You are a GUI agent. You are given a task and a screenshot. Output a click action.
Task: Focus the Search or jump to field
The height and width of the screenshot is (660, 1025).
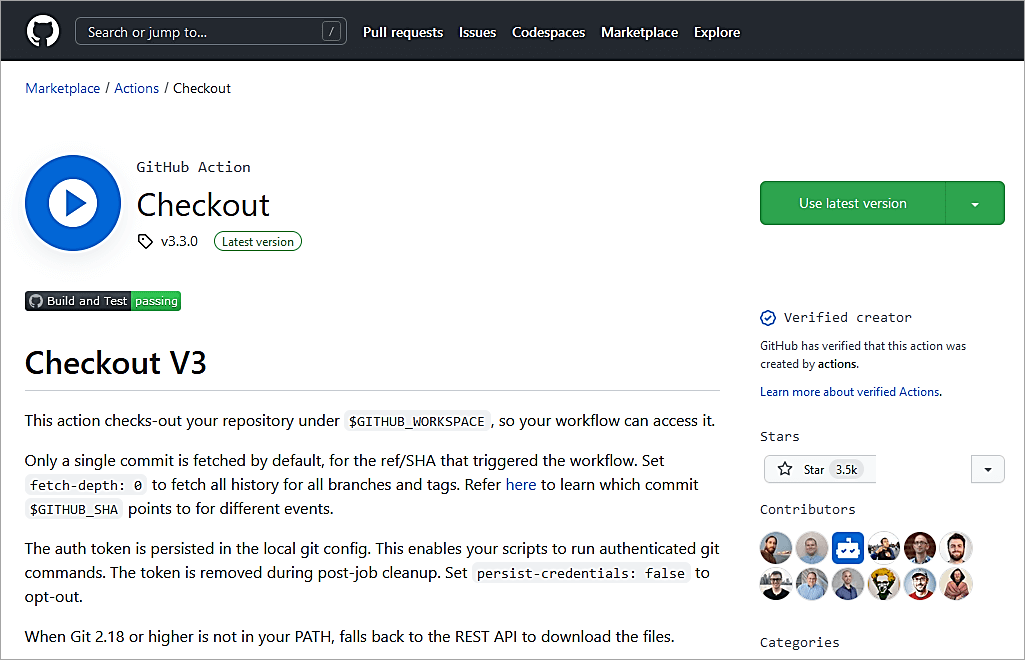pyautogui.click(x=200, y=32)
